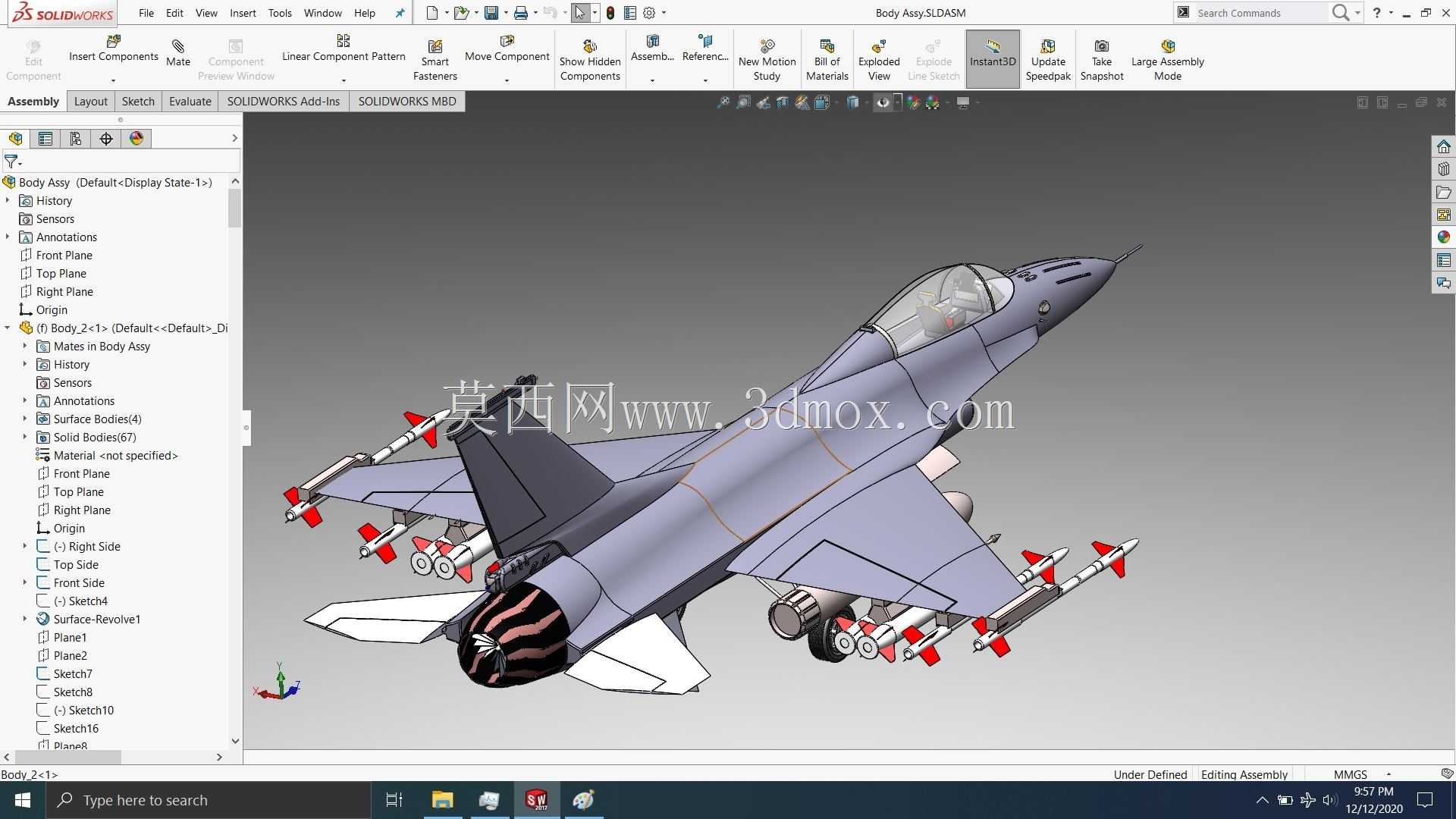Screen dimensions: 1456x819
Task: Take Snapshot of the assembly
Action: tap(1102, 61)
